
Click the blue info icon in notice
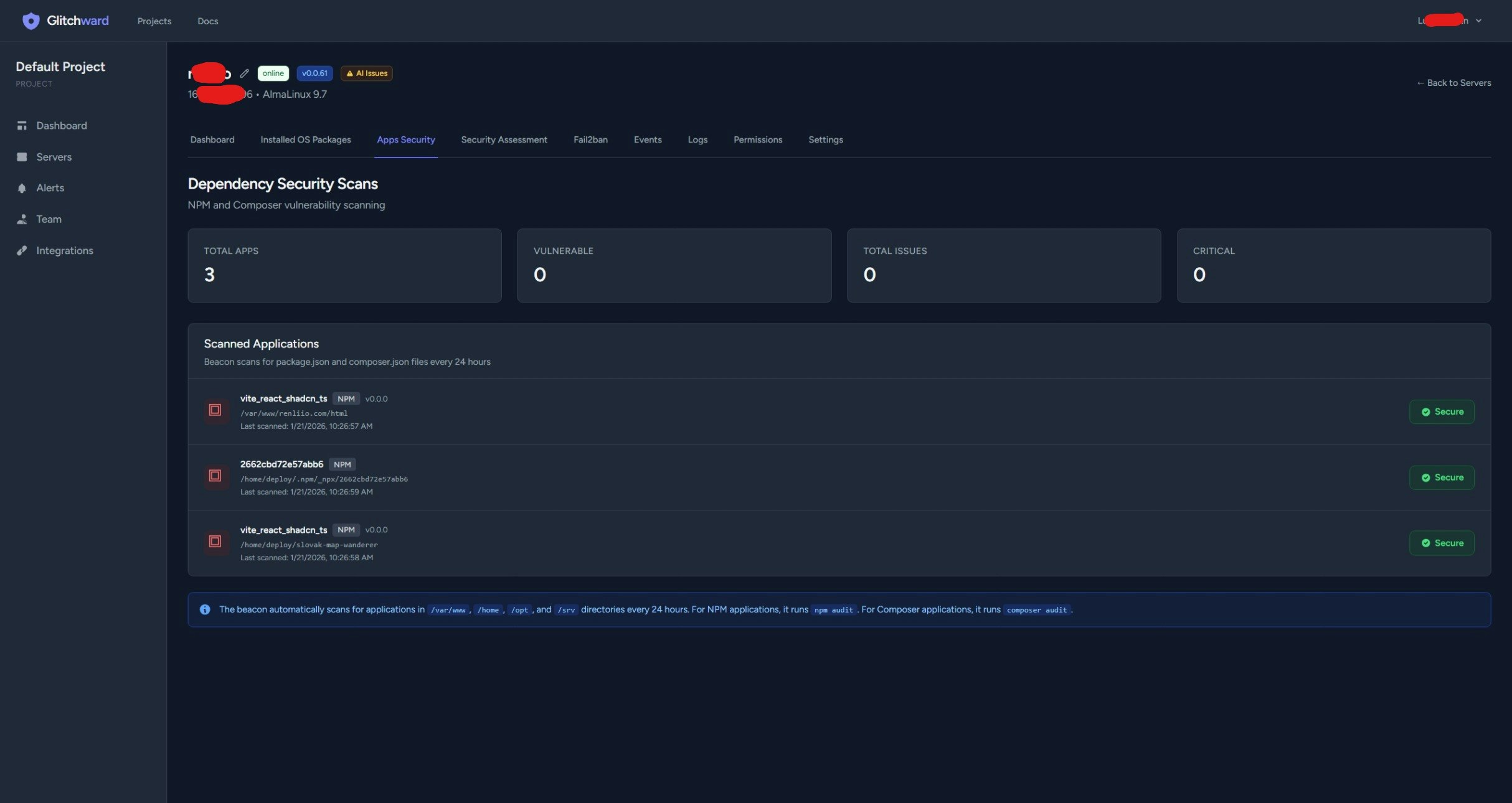pos(205,609)
